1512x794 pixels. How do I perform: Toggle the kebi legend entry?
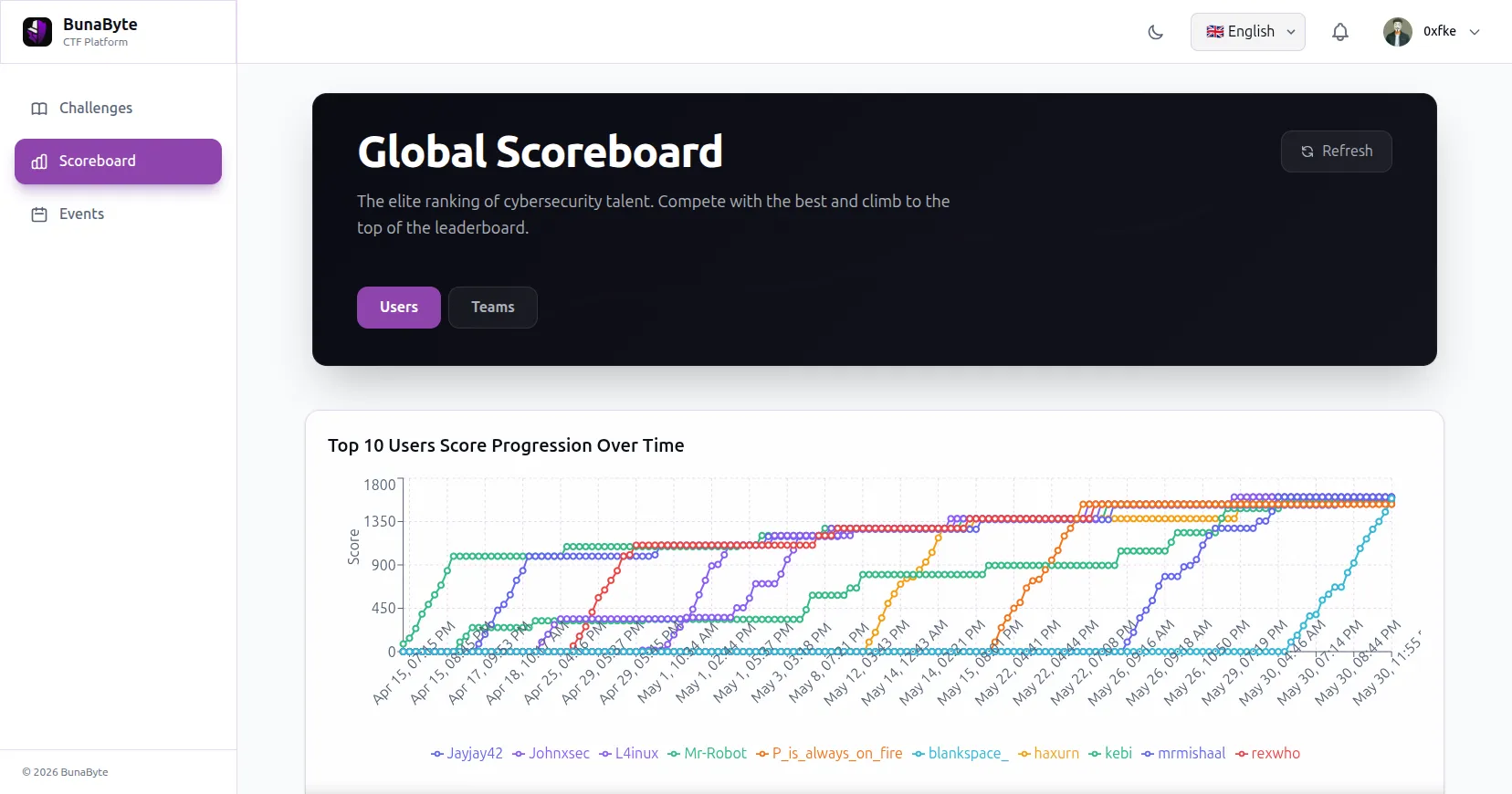click(1110, 754)
